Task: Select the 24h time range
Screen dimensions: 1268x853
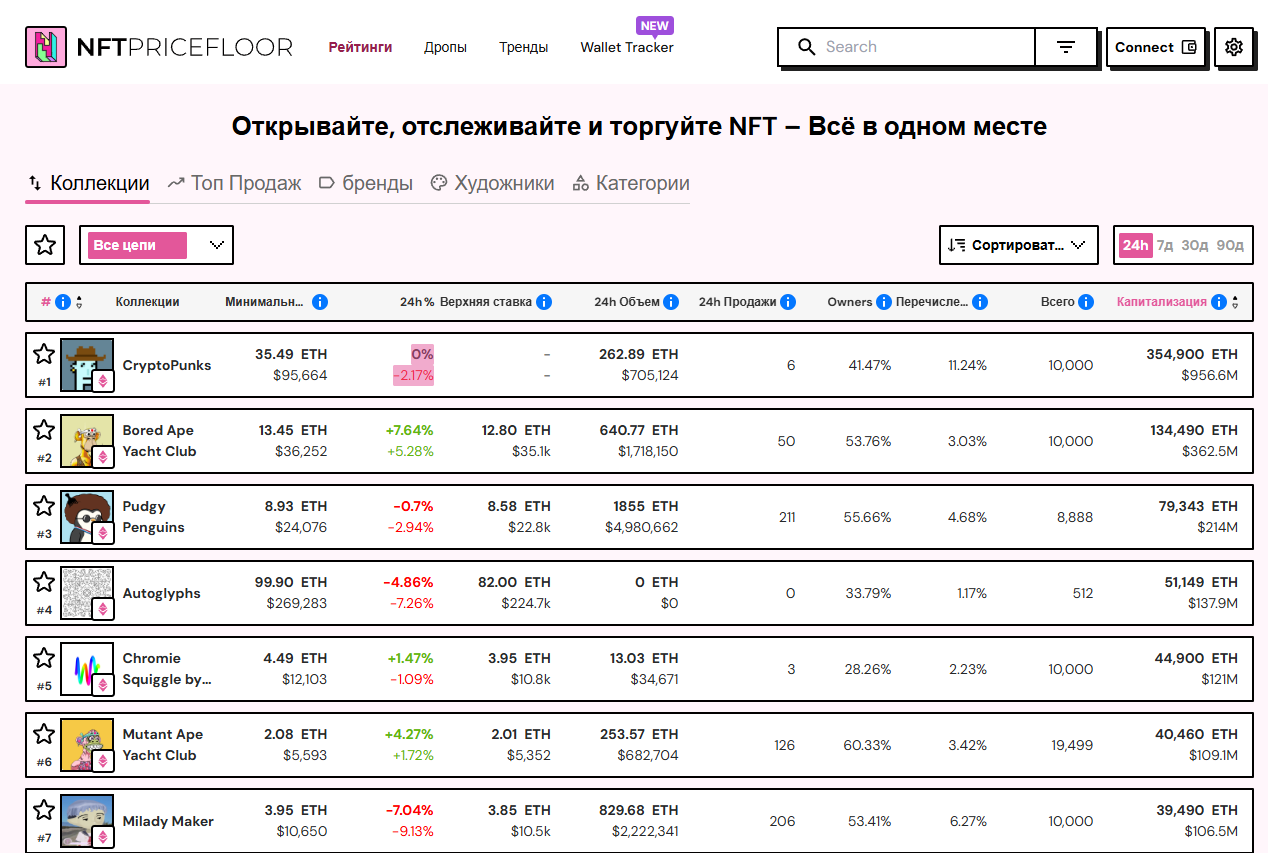Action: tap(1135, 245)
